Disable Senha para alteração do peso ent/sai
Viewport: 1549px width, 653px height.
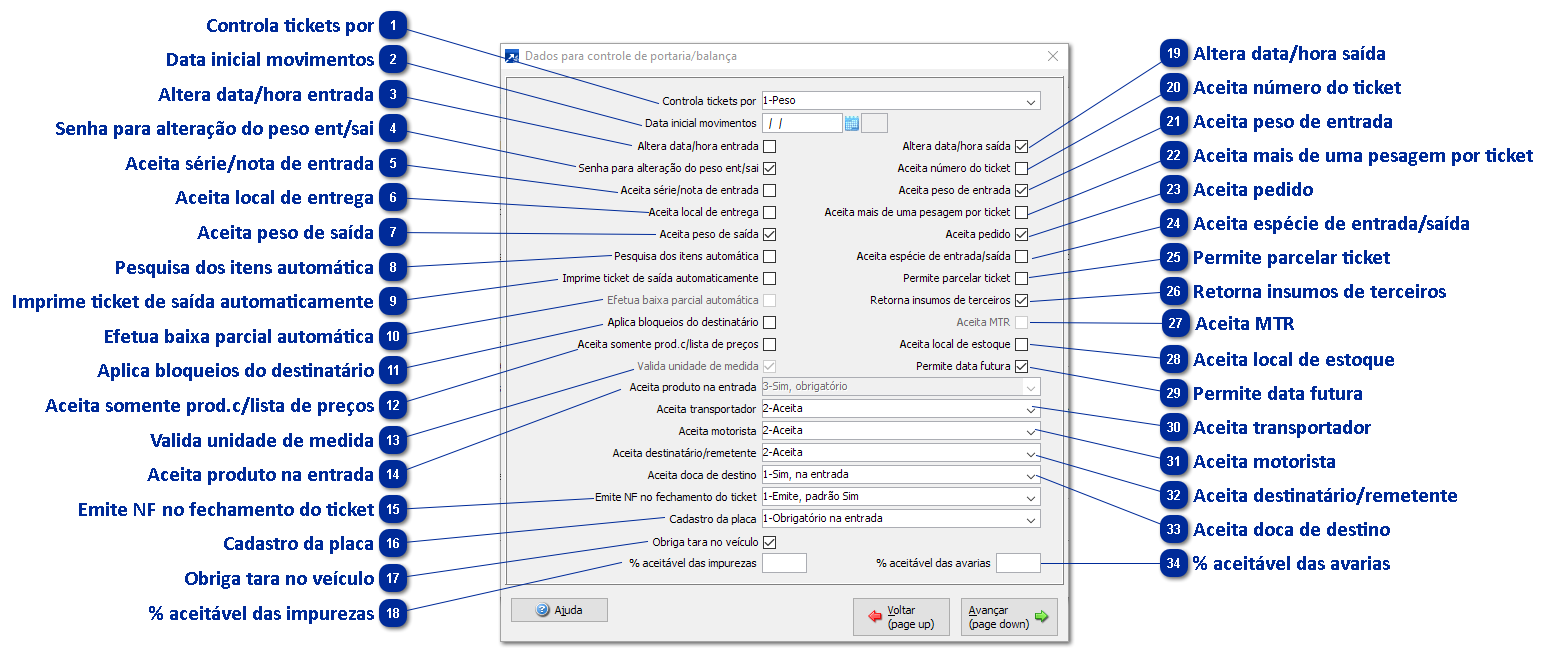tap(771, 167)
